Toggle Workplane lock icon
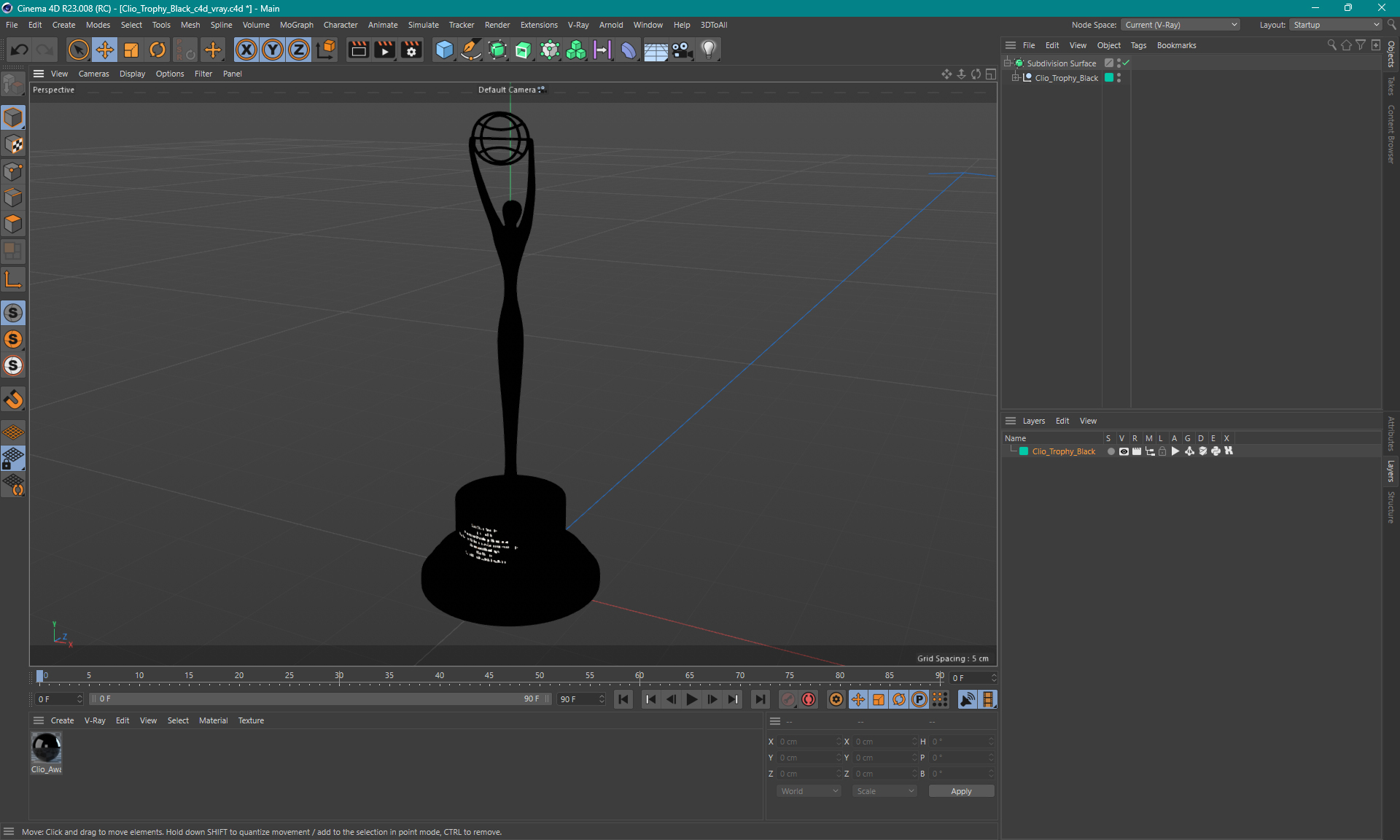Viewport: 1400px width, 840px height. [13, 459]
